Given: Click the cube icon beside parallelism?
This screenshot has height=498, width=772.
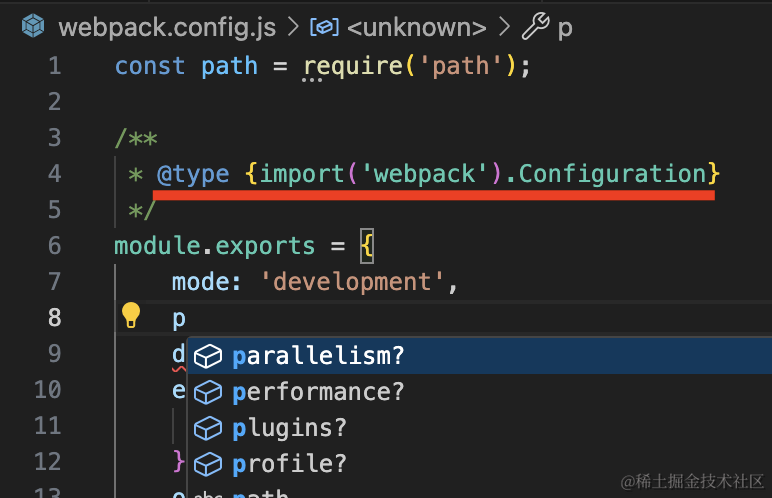Looking at the screenshot, I should (208, 356).
